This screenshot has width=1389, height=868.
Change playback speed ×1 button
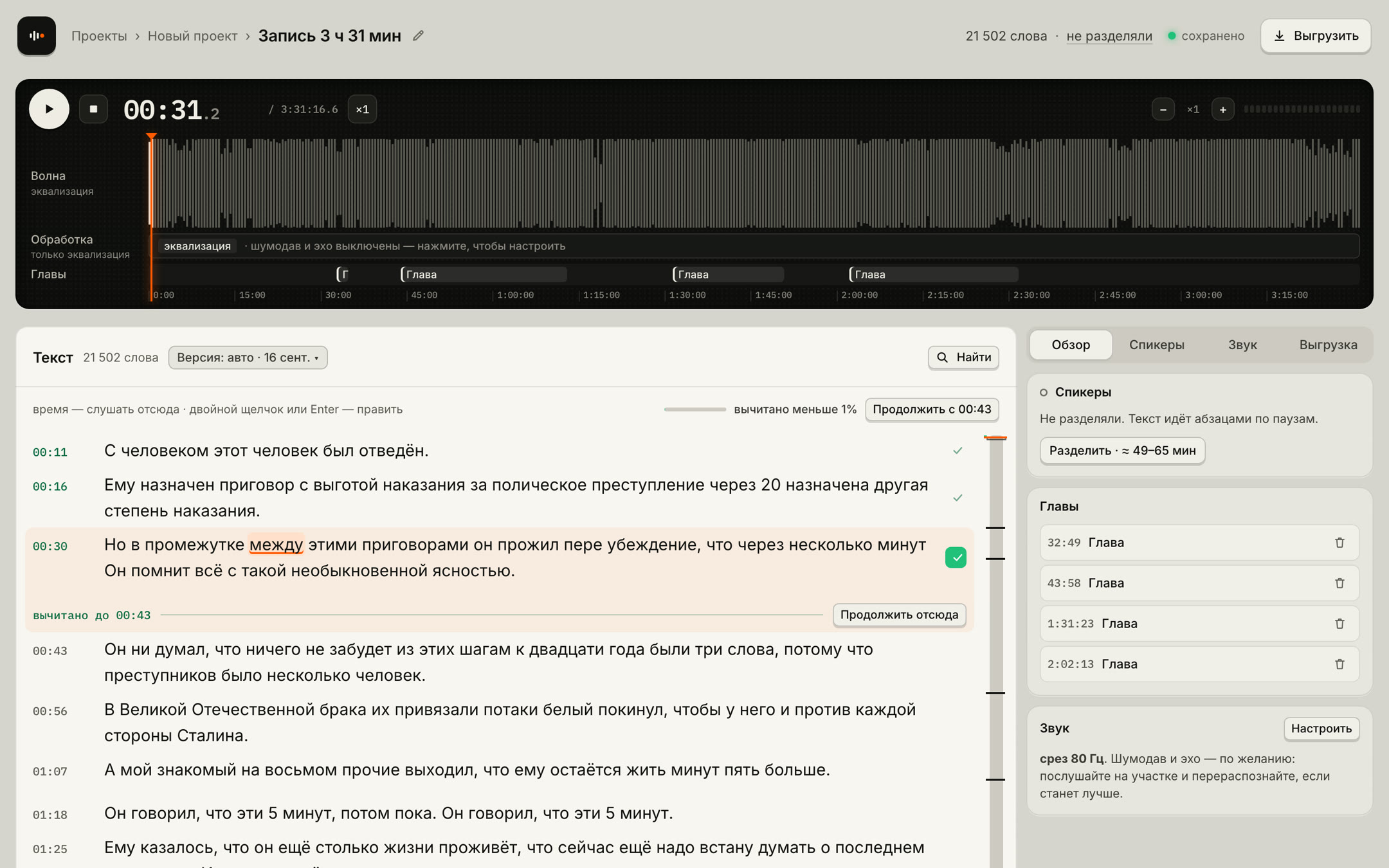coord(362,109)
